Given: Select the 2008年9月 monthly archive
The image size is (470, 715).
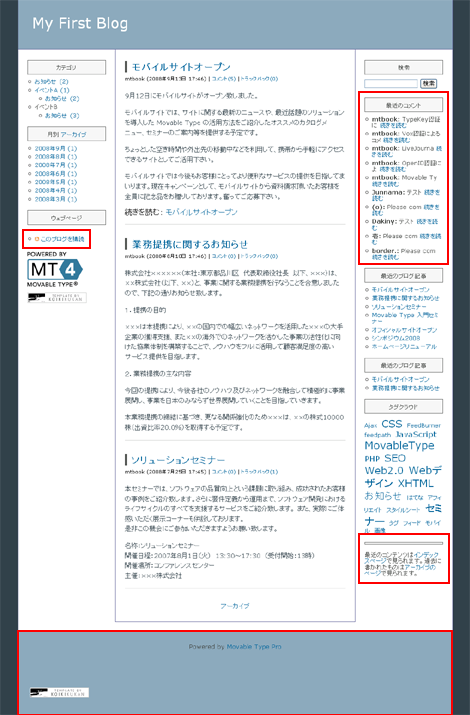Looking at the screenshot, I should tap(56, 149).
